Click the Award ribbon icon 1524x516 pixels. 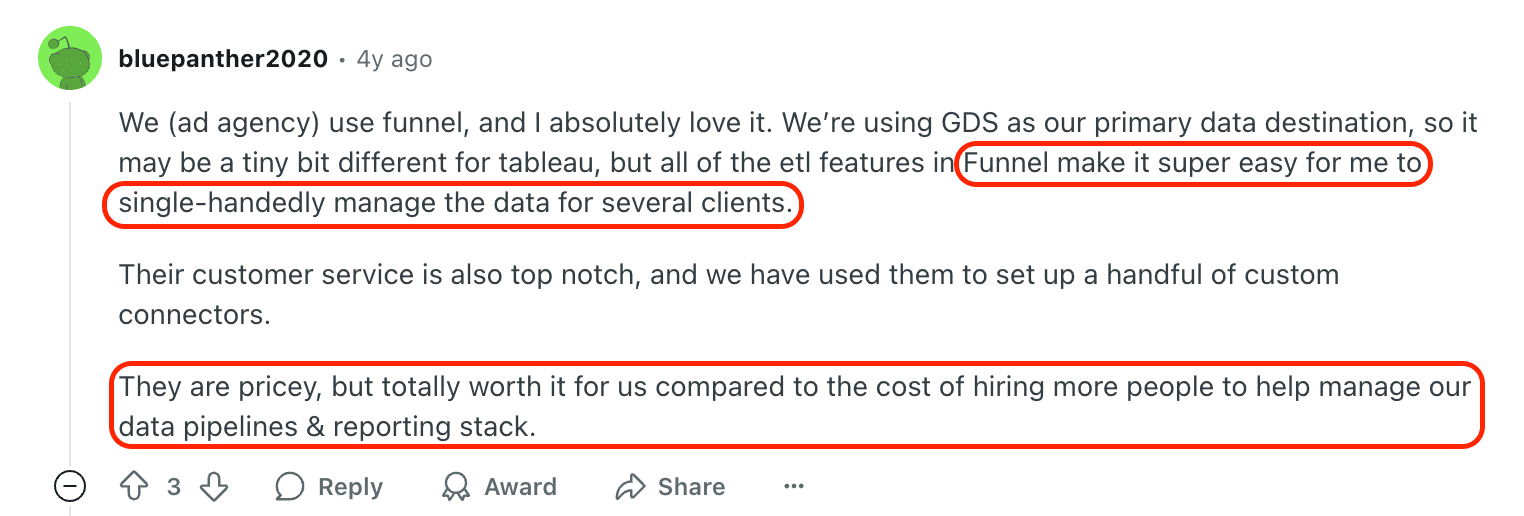point(455,487)
